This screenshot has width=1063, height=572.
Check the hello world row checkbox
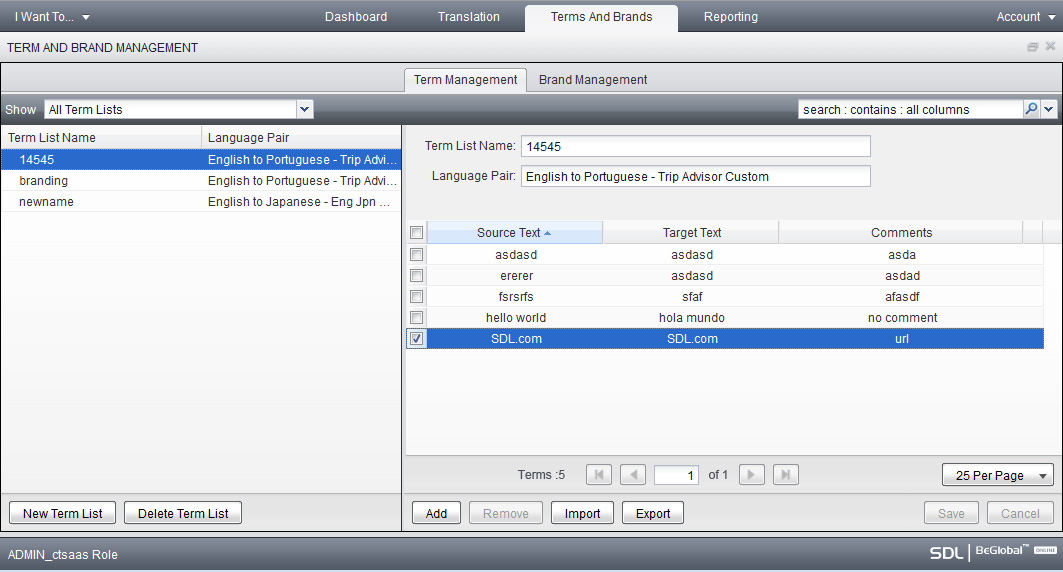pyautogui.click(x=417, y=318)
